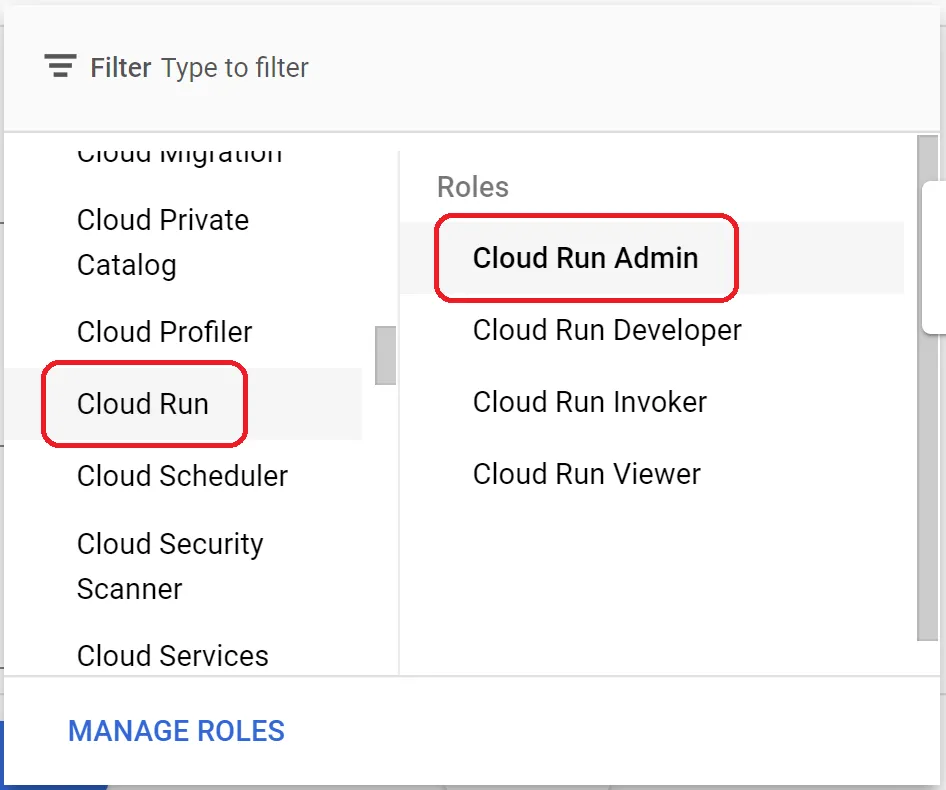Open the Cloud Run category

pos(143,404)
